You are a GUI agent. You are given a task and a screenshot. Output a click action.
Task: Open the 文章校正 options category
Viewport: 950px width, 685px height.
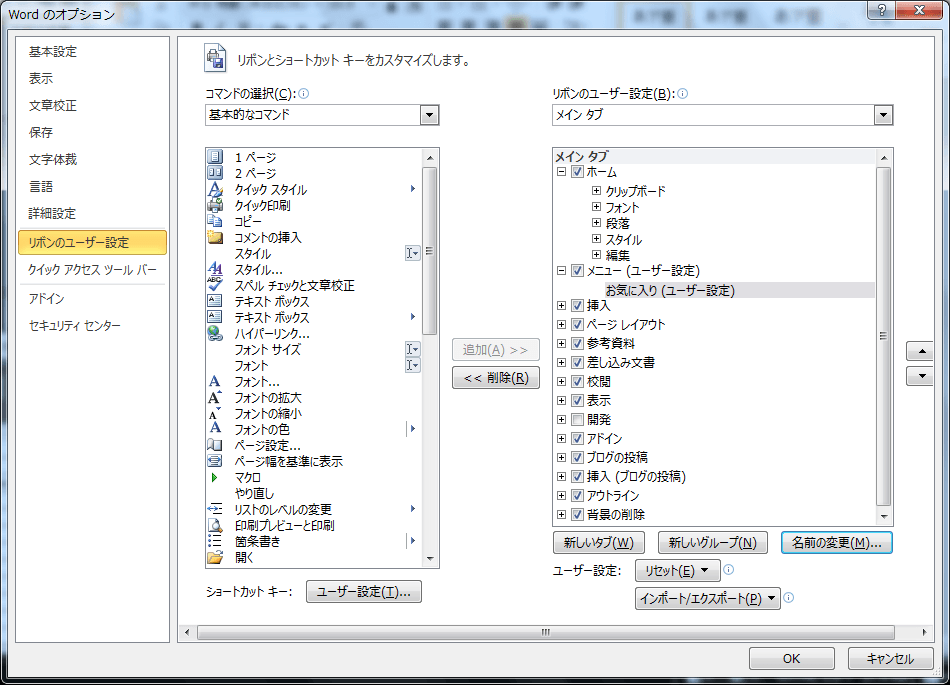pyautogui.click(x=53, y=105)
